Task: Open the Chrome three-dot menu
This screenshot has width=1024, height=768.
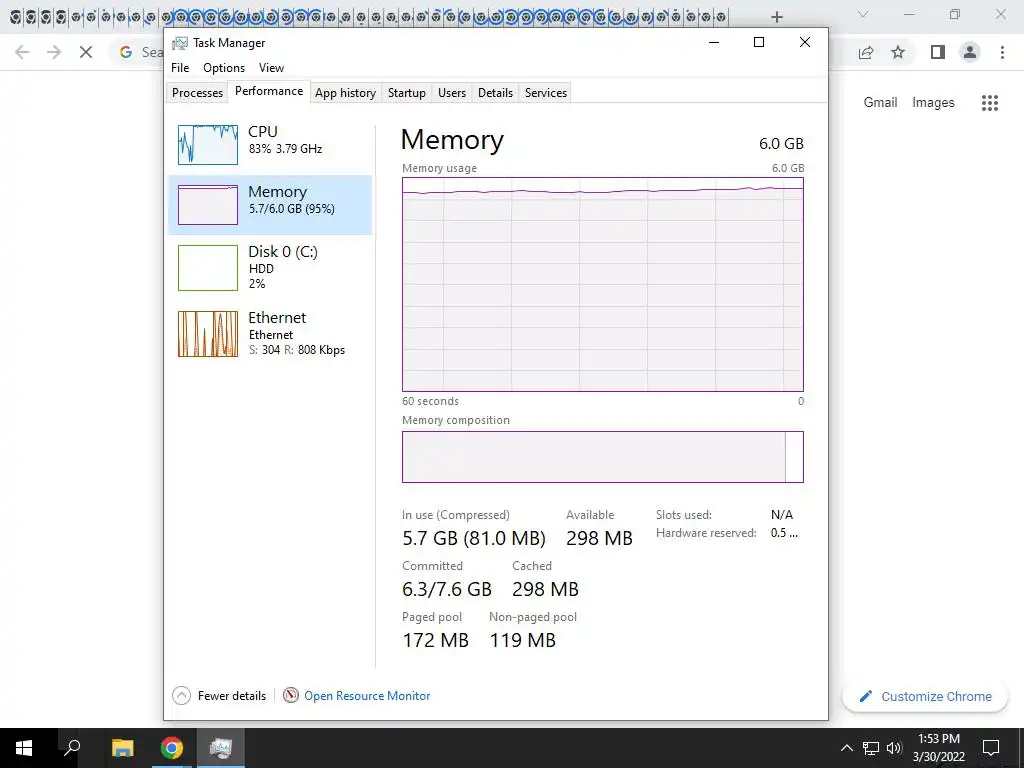Action: (x=1002, y=52)
